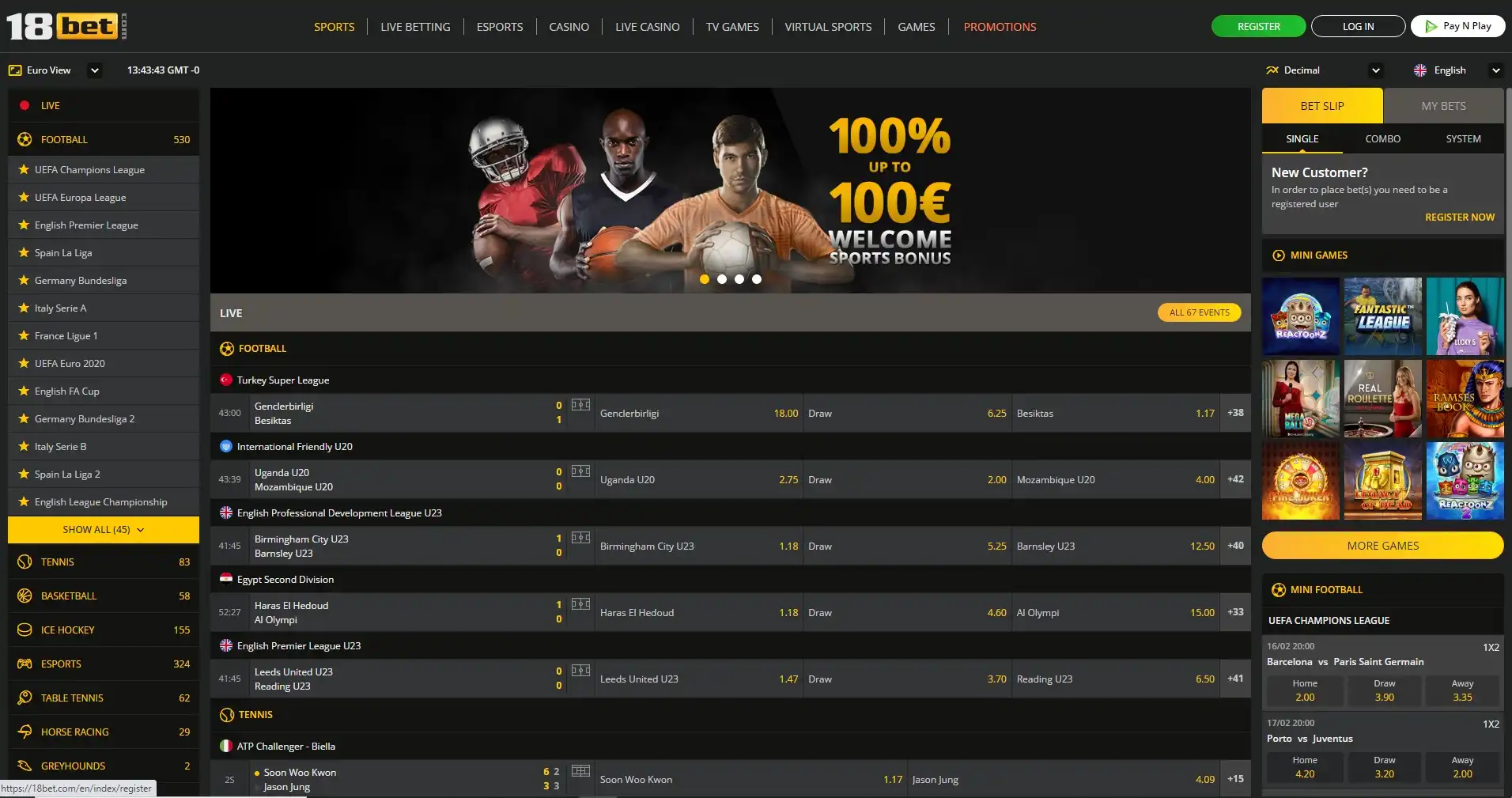Open pitch stats icon for Leeds United U23
This screenshot has height=798, width=1512.
tap(580, 671)
